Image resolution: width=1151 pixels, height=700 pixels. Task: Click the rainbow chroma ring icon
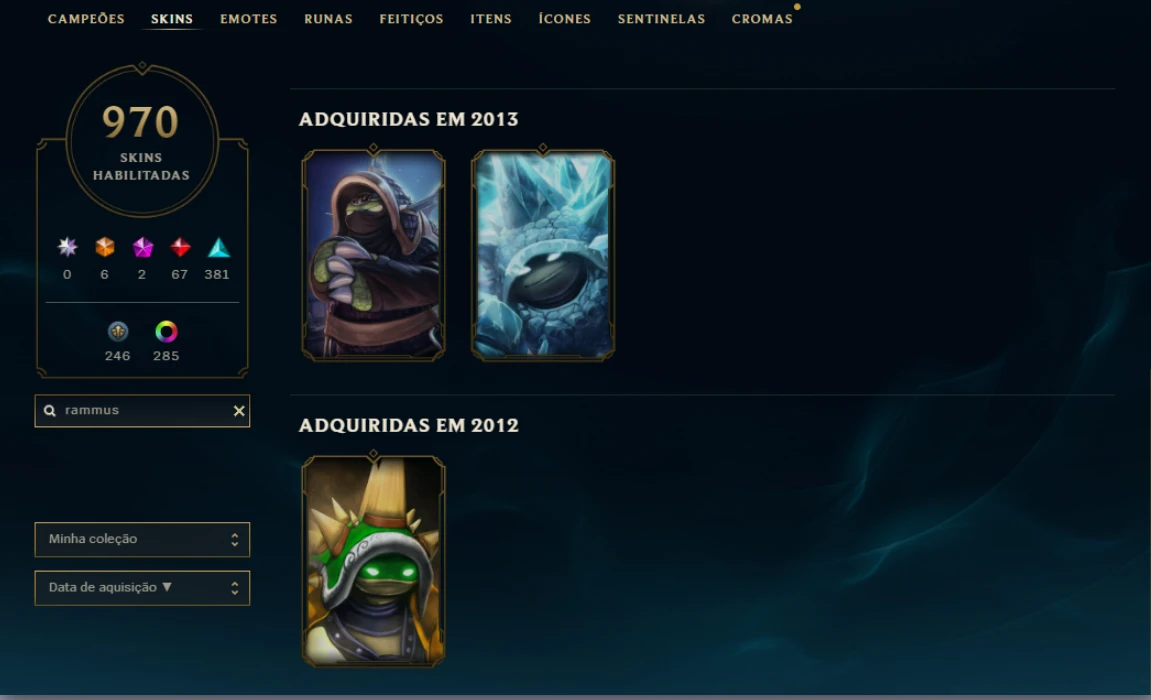point(167,332)
